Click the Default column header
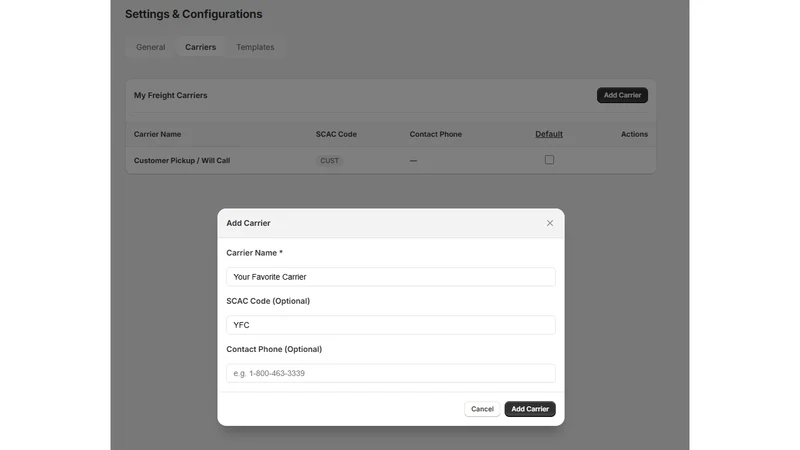 click(x=549, y=134)
